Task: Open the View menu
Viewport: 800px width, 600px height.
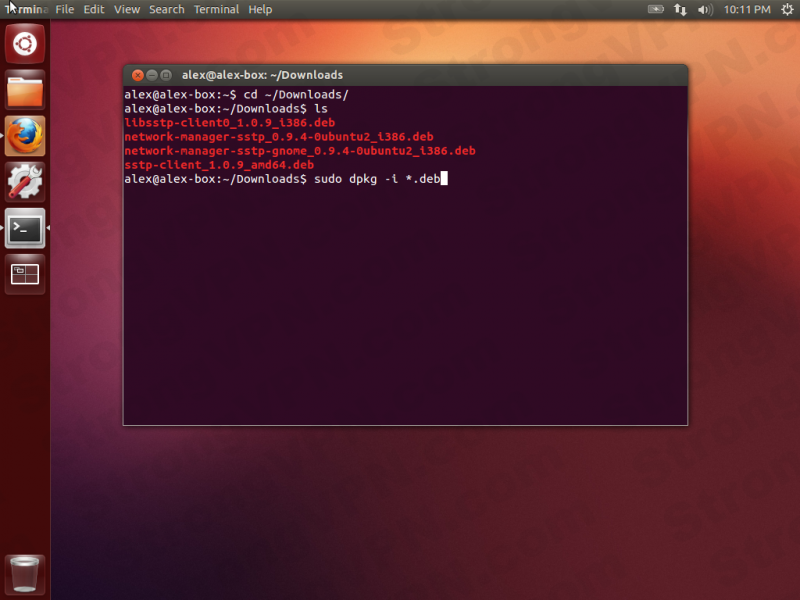Action: pos(127,9)
